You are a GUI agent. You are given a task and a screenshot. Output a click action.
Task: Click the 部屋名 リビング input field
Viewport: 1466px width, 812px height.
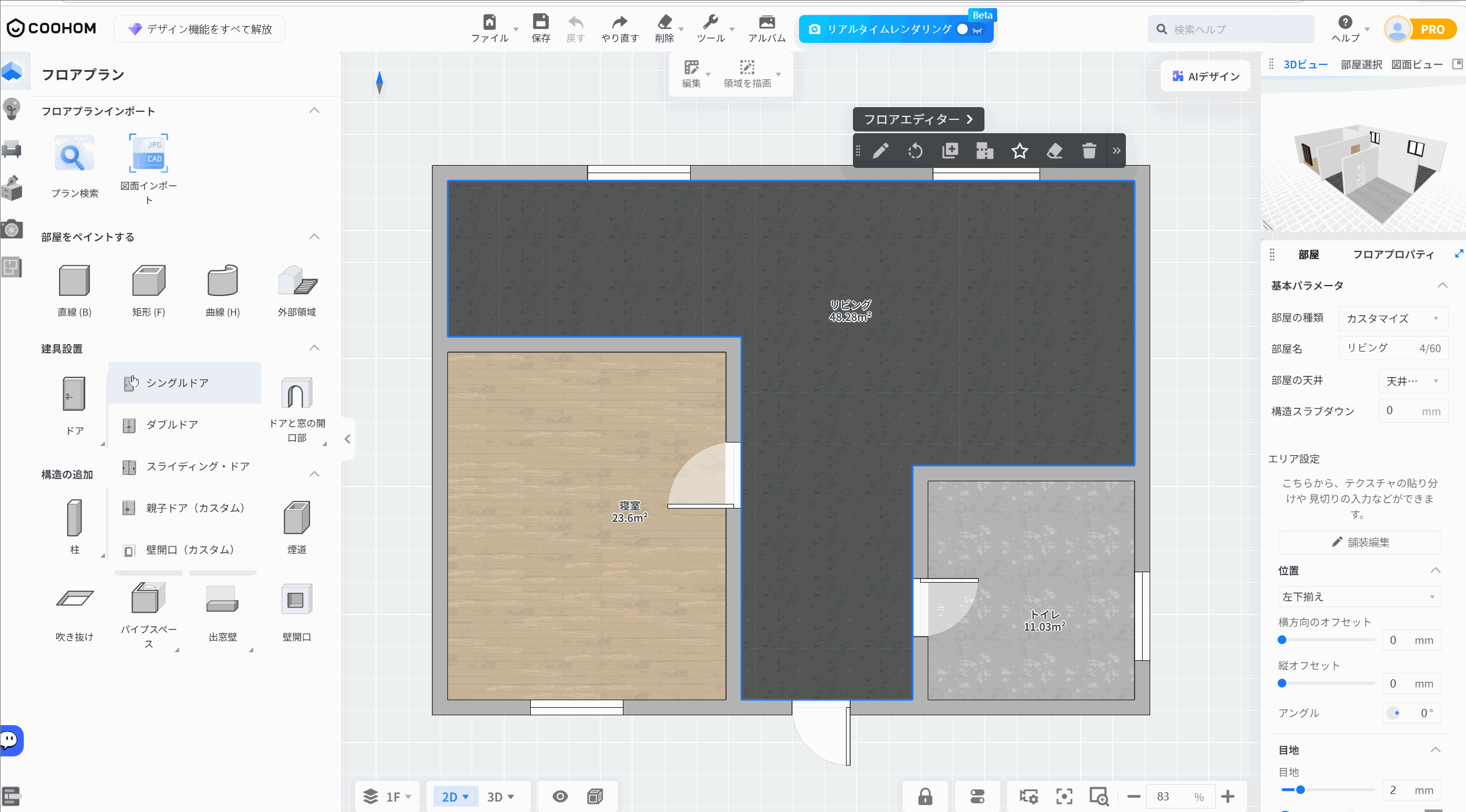coord(1393,349)
